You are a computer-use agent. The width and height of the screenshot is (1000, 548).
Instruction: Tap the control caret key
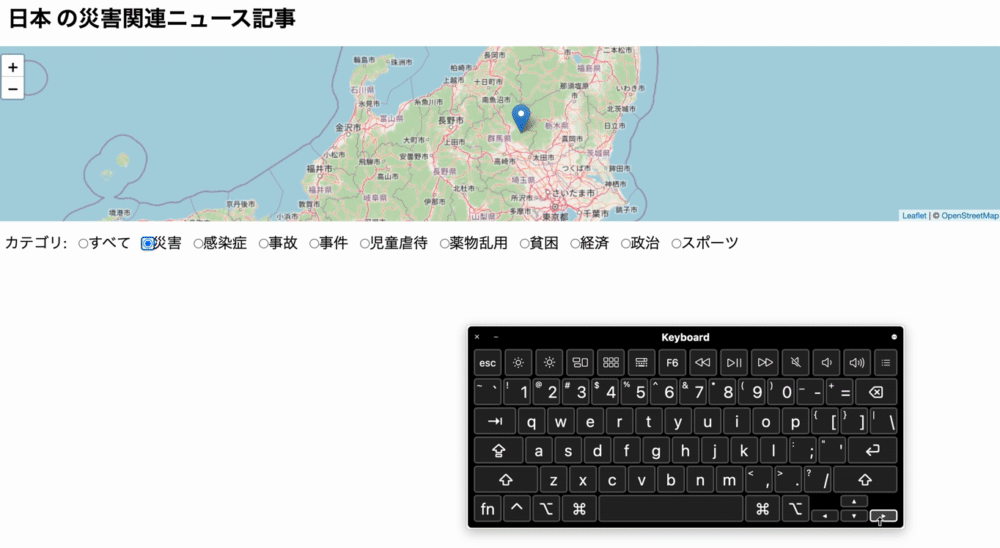517,508
